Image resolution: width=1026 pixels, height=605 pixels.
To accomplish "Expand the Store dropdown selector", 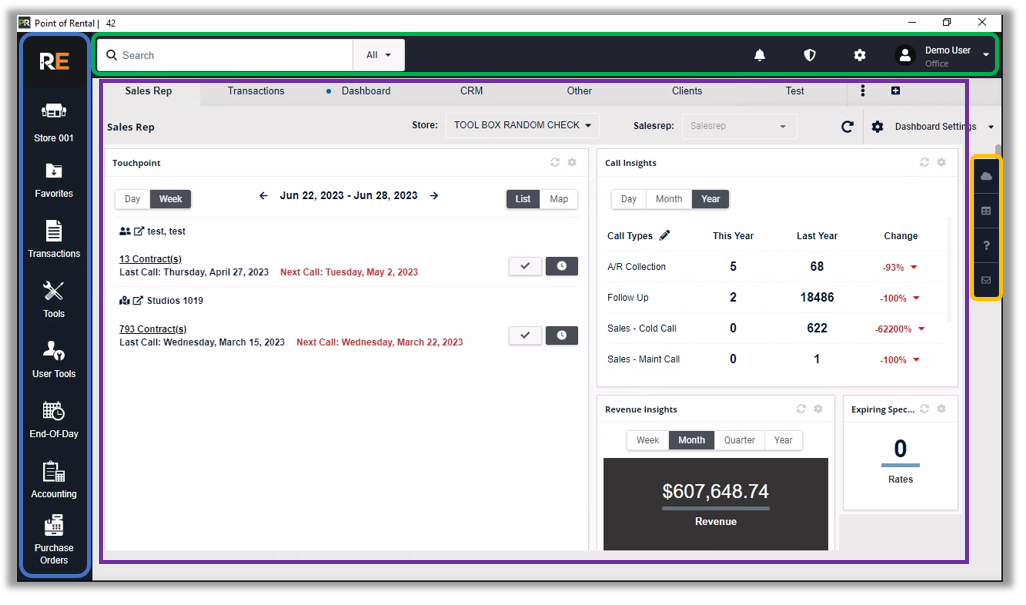I will pos(522,126).
